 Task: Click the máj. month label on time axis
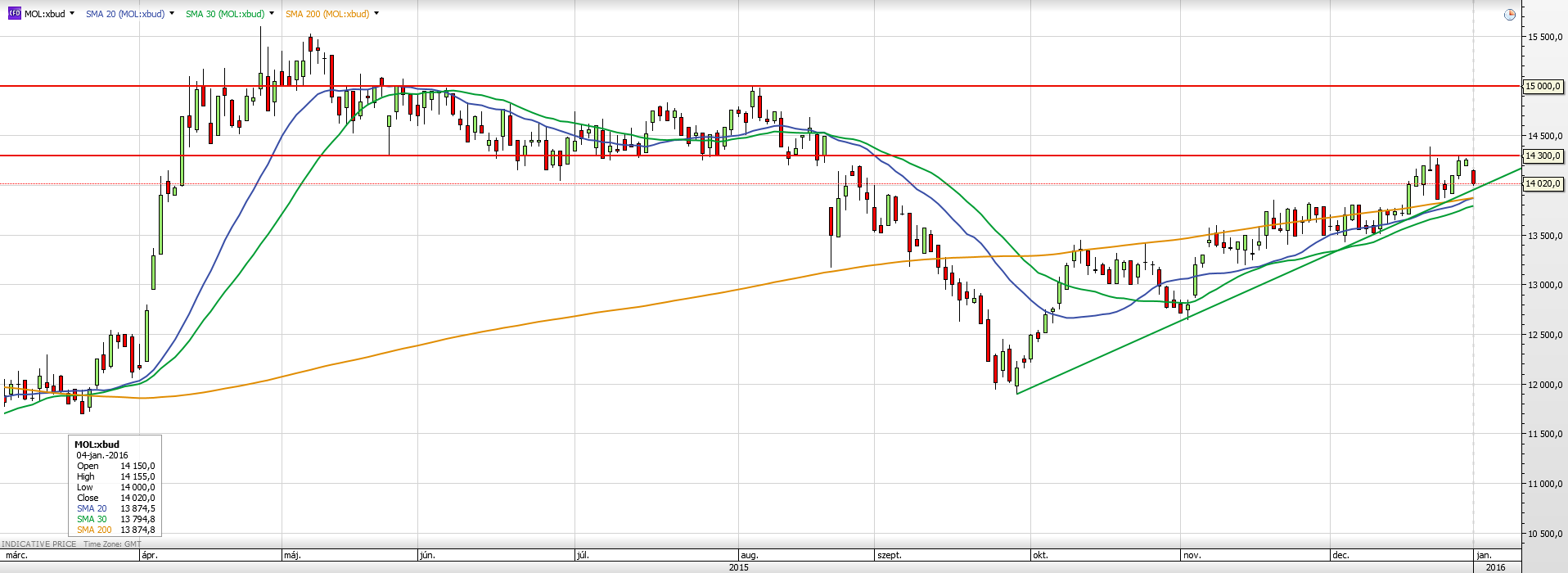click(x=292, y=555)
